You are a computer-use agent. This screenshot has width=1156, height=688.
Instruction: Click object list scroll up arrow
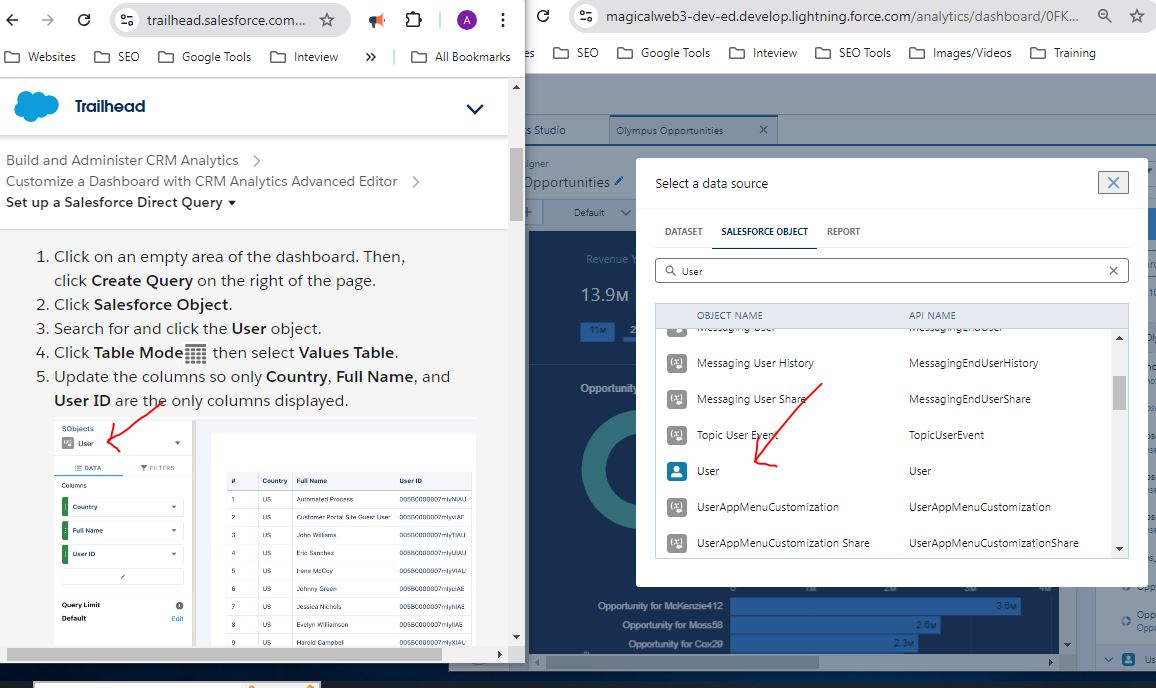1119,338
